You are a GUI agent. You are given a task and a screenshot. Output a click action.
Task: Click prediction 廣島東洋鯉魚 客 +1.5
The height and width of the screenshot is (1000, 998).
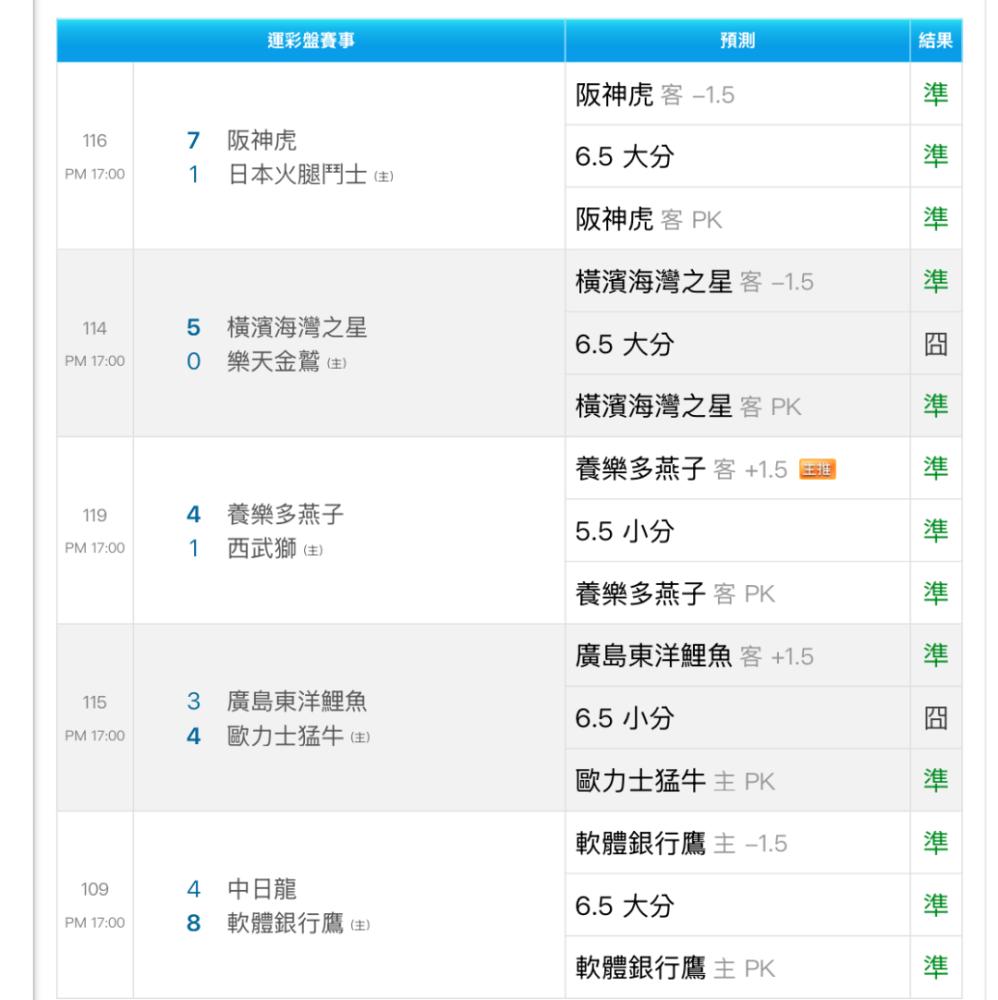pos(694,656)
